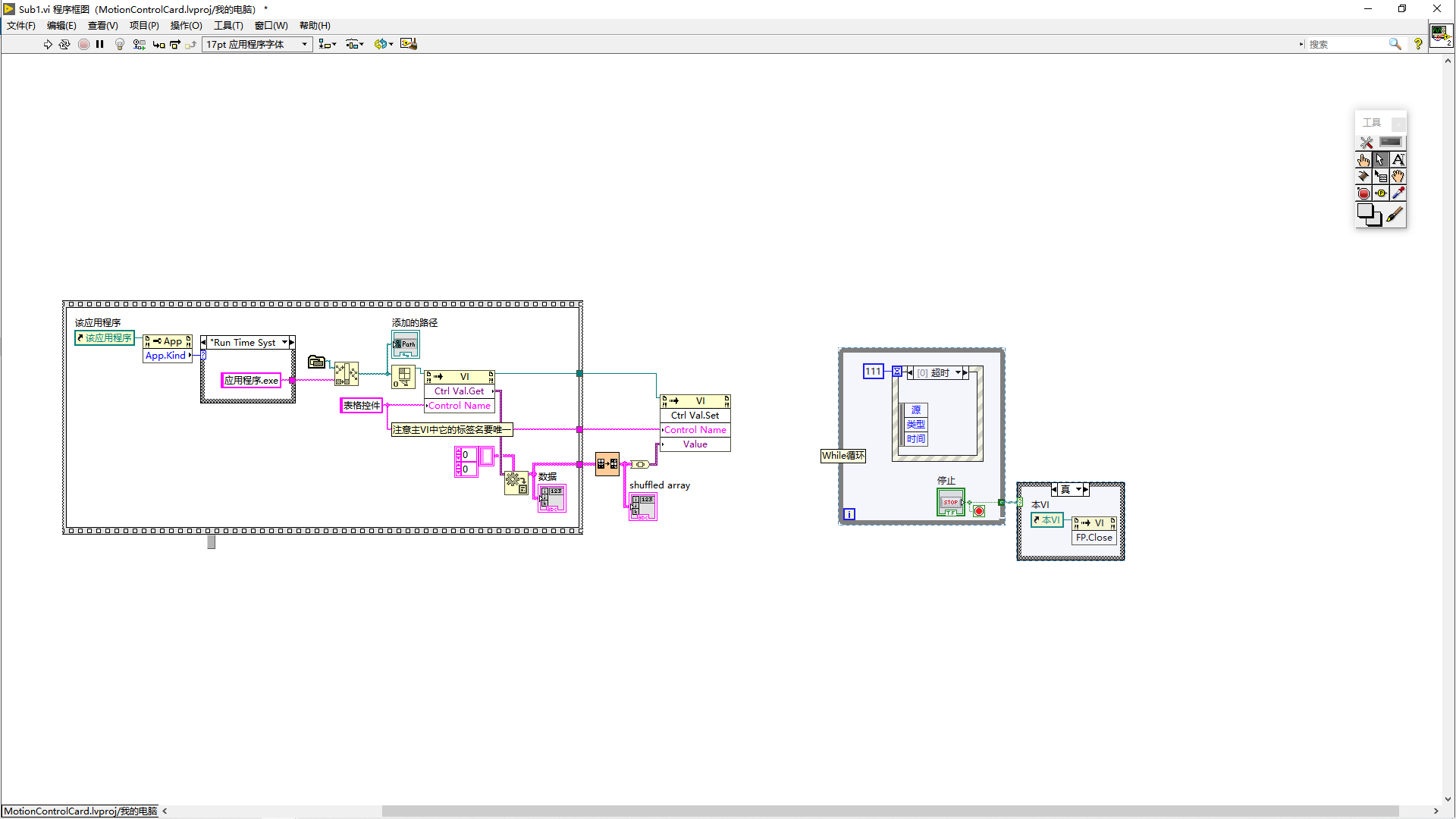Click the file path constant folder icon

click(x=317, y=362)
